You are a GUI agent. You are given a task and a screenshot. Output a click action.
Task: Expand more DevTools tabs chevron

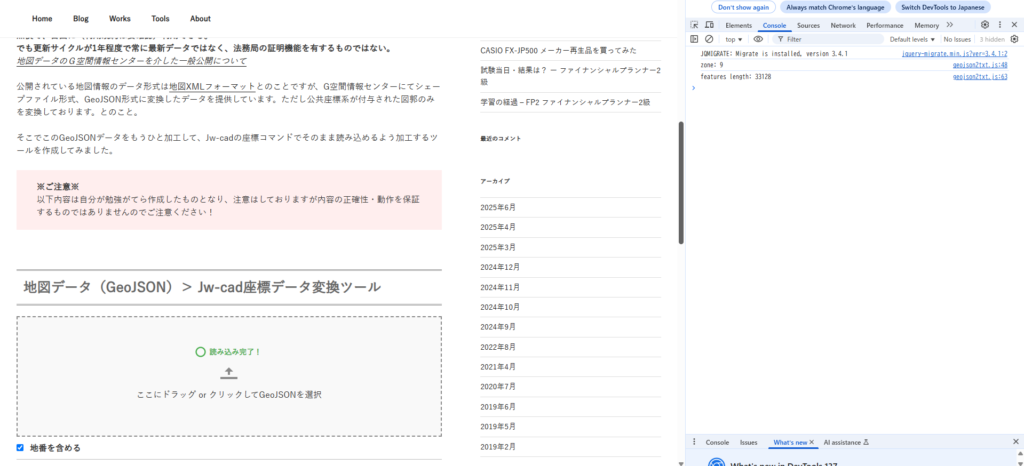click(950, 25)
